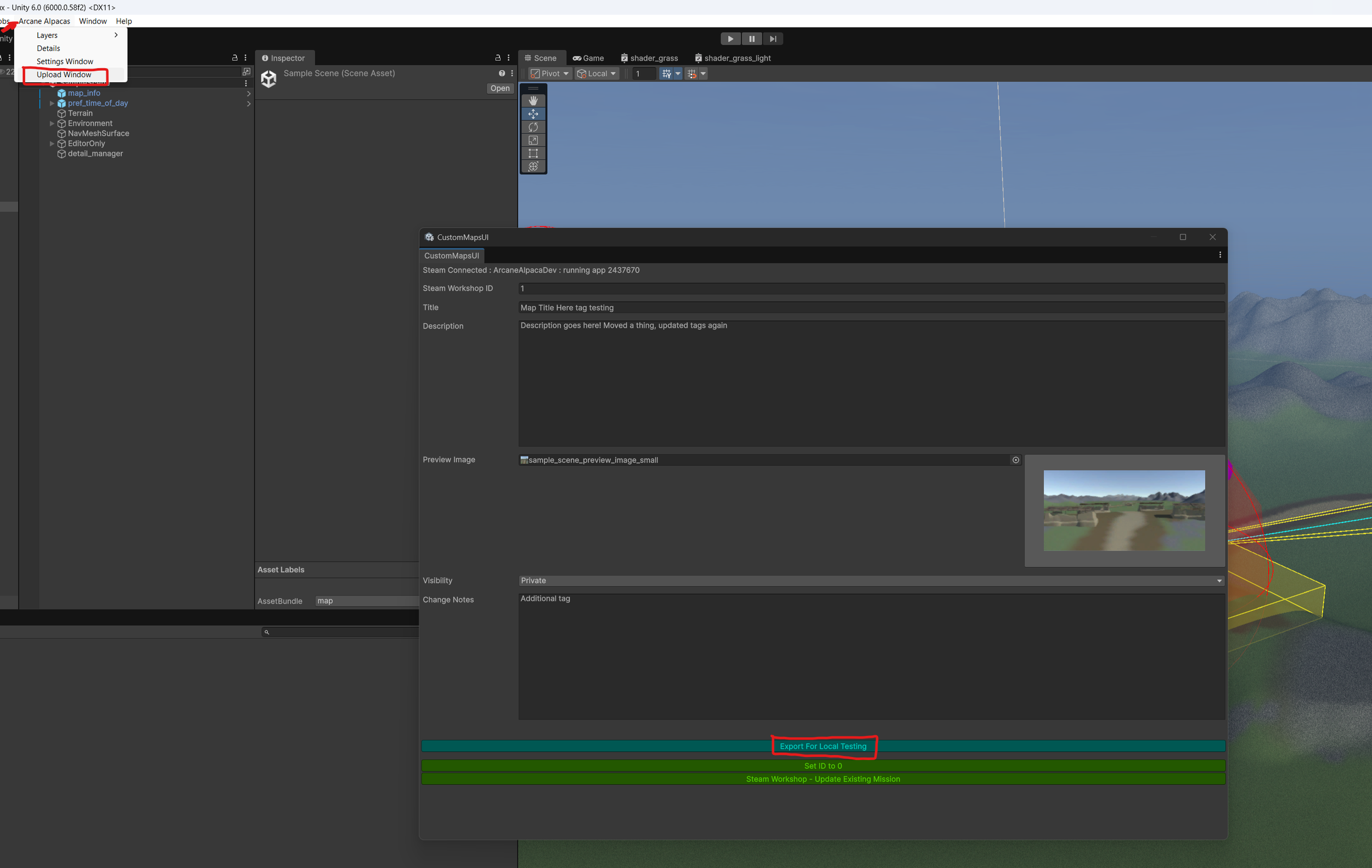Click the Preview Image object picker circle

click(x=1015, y=460)
